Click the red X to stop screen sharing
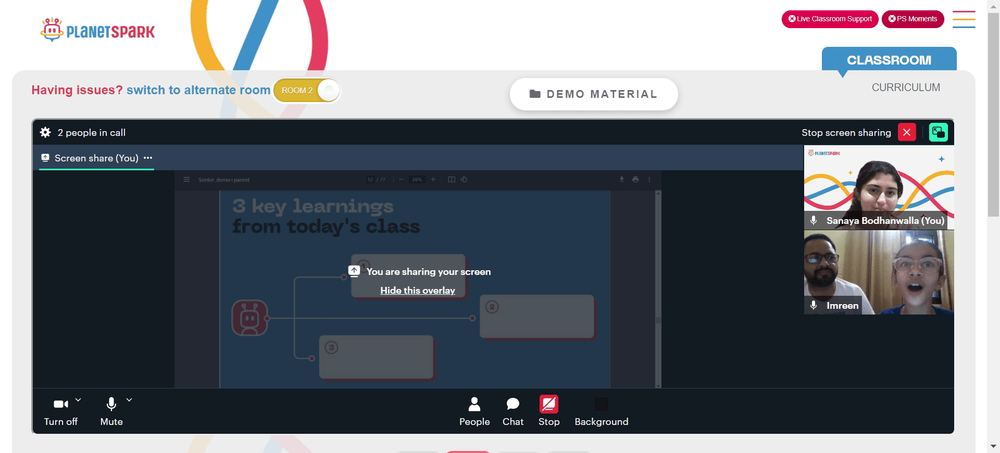 pos(907,132)
